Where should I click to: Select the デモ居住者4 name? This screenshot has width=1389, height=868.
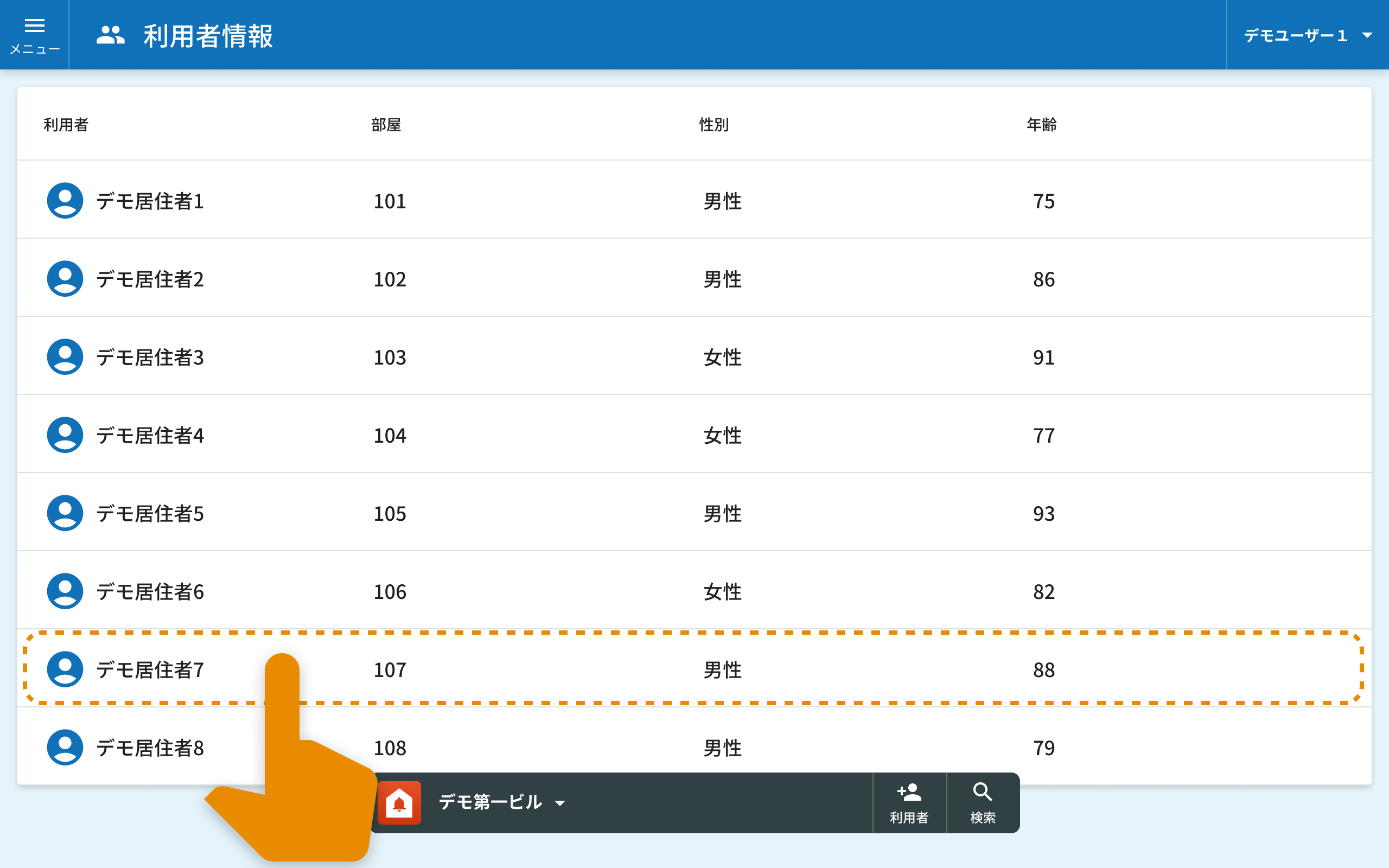(x=150, y=436)
